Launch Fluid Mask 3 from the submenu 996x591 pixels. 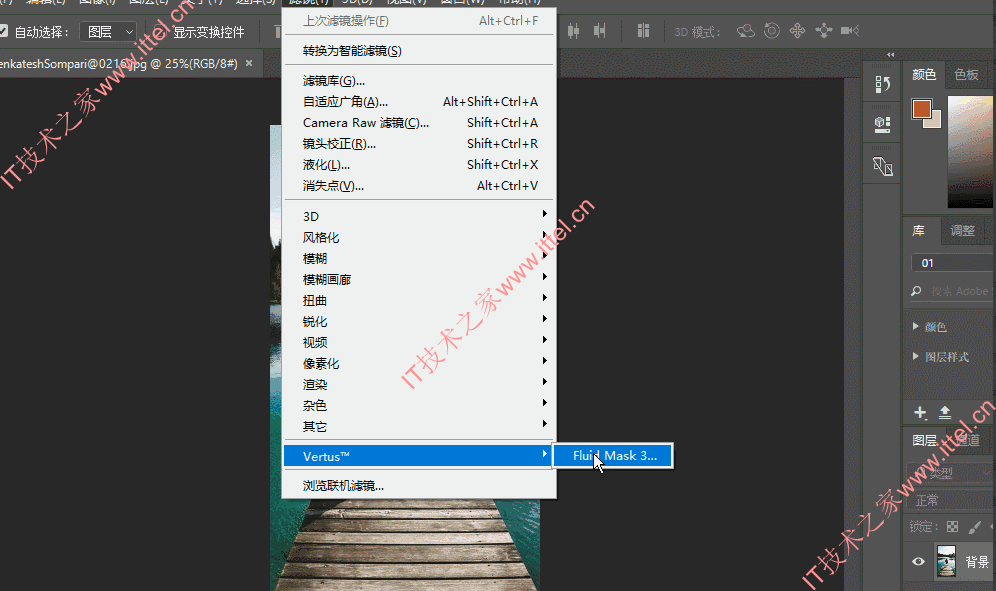coord(613,456)
